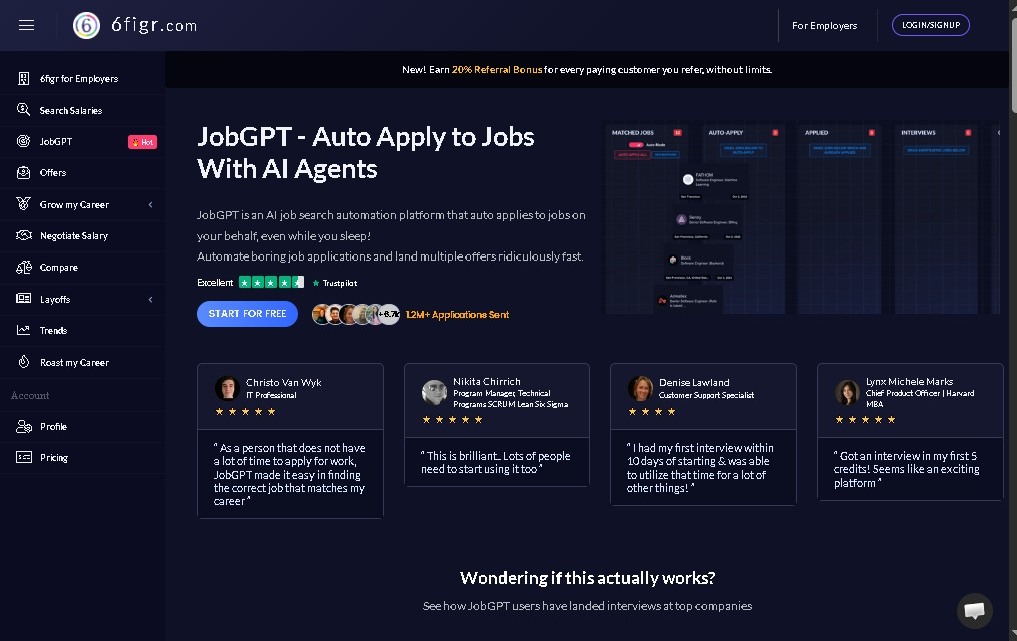The image size is (1017, 641).
Task: Click Lynx Michele Marks' avatar
Action: 847,393
